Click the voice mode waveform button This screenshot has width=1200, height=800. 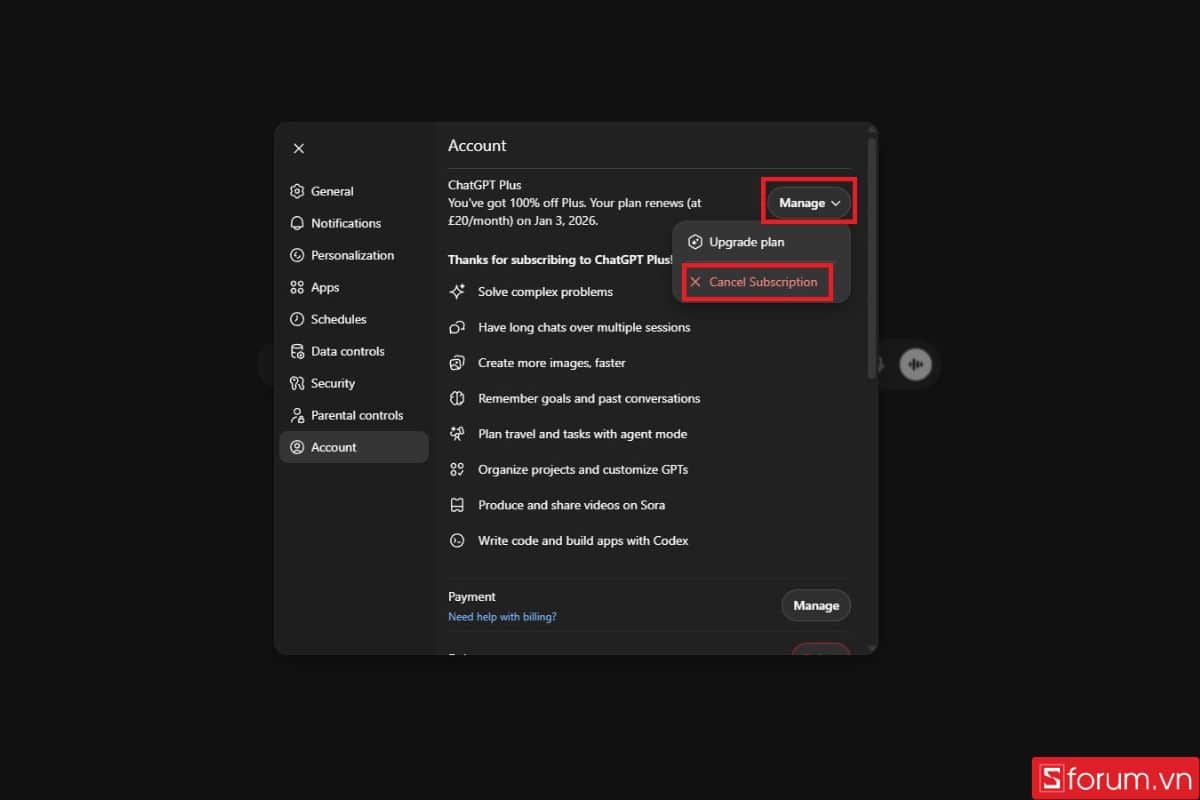[914, 364]
